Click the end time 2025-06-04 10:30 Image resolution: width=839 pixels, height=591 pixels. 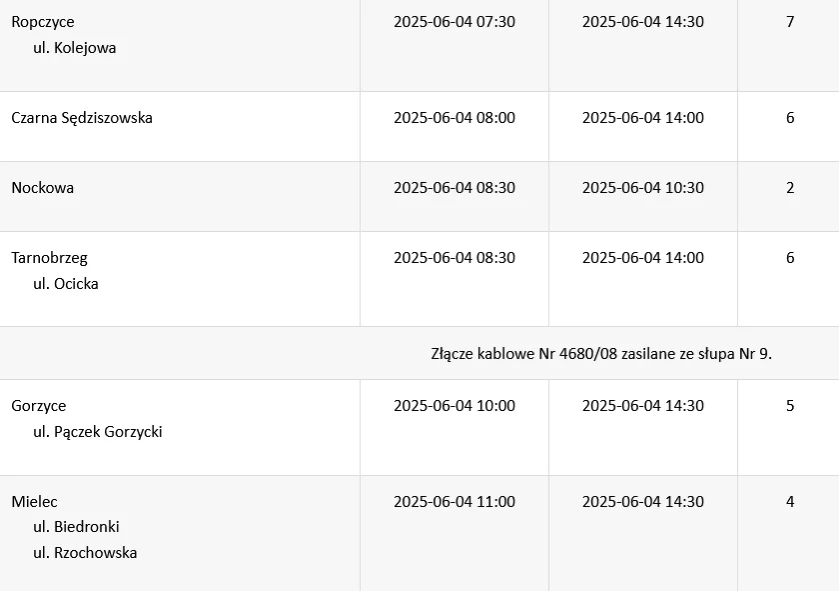[643, 188]
